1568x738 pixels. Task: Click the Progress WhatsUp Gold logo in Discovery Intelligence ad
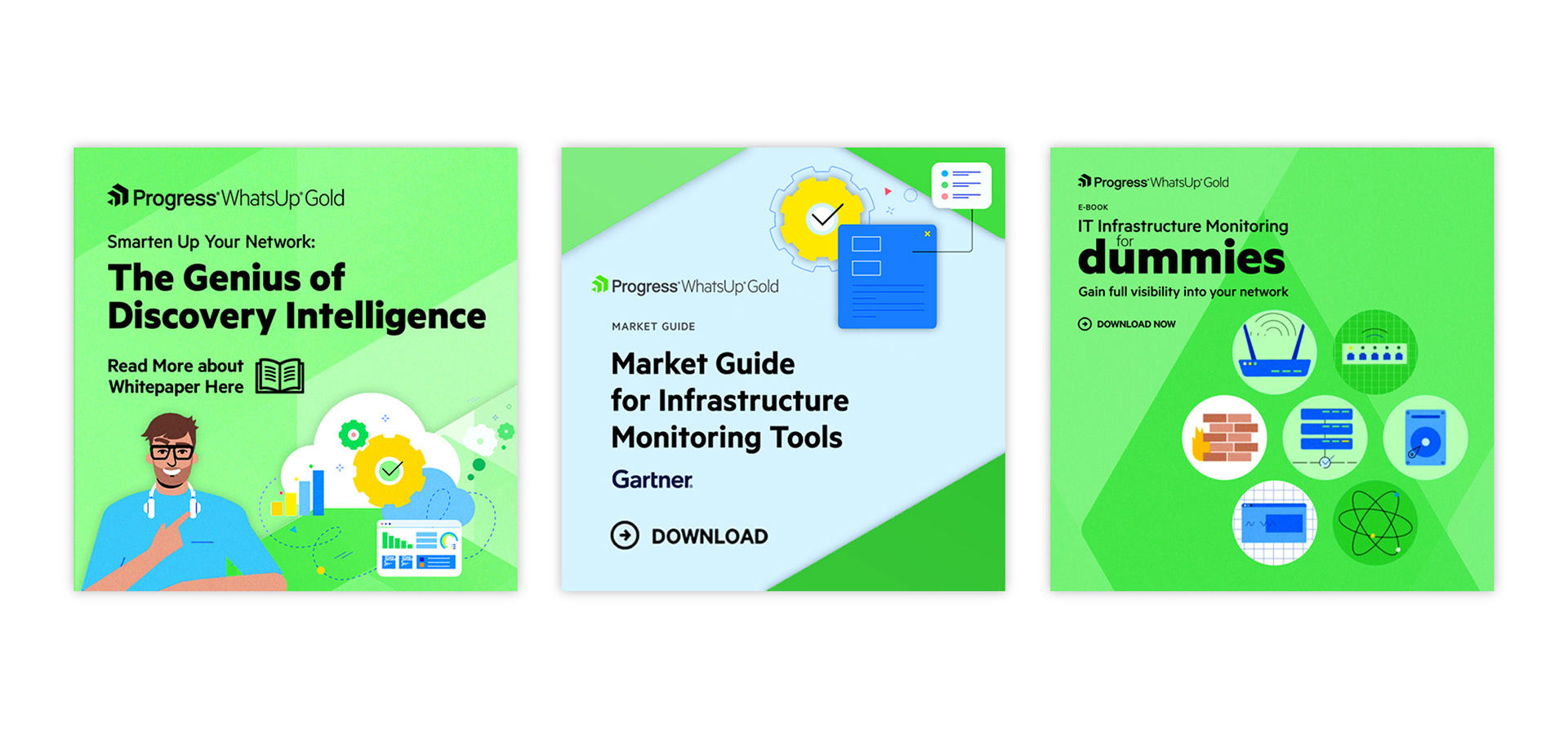226,198
